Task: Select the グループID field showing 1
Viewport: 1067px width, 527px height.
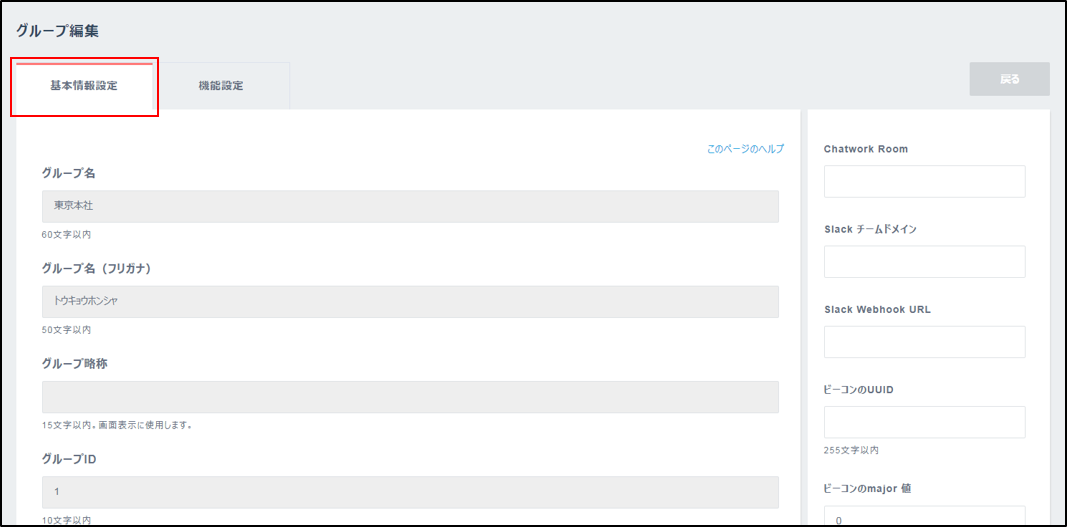Action: 410,492
